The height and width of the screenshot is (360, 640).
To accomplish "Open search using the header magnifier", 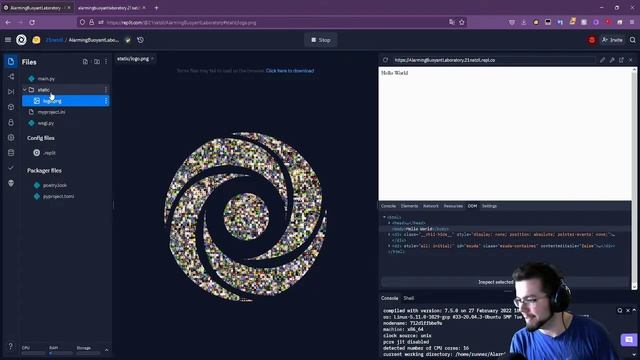I will point(632,40).
